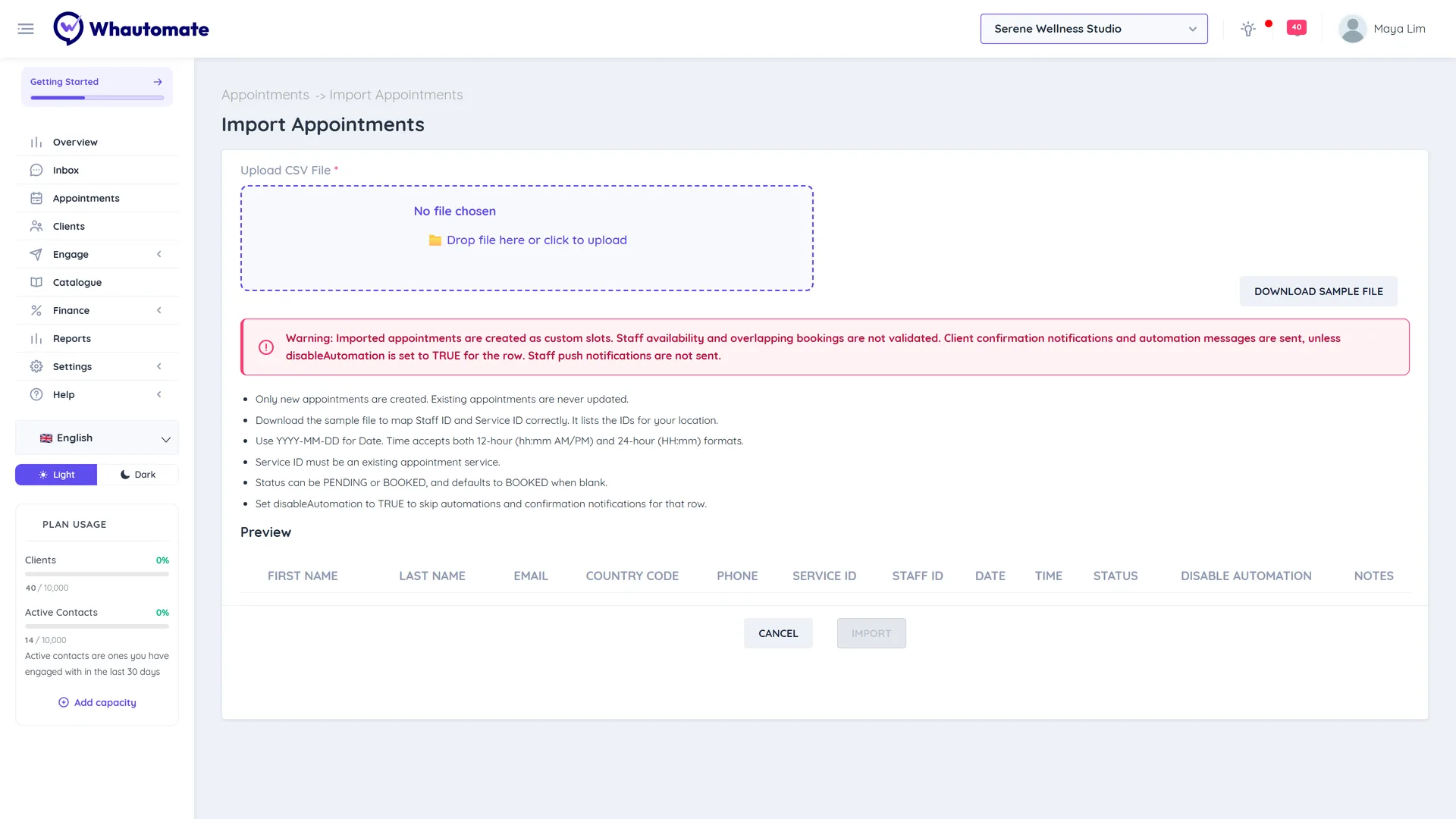Click the CSV file drop zone
1456x819 pixels.
point(527,238)
